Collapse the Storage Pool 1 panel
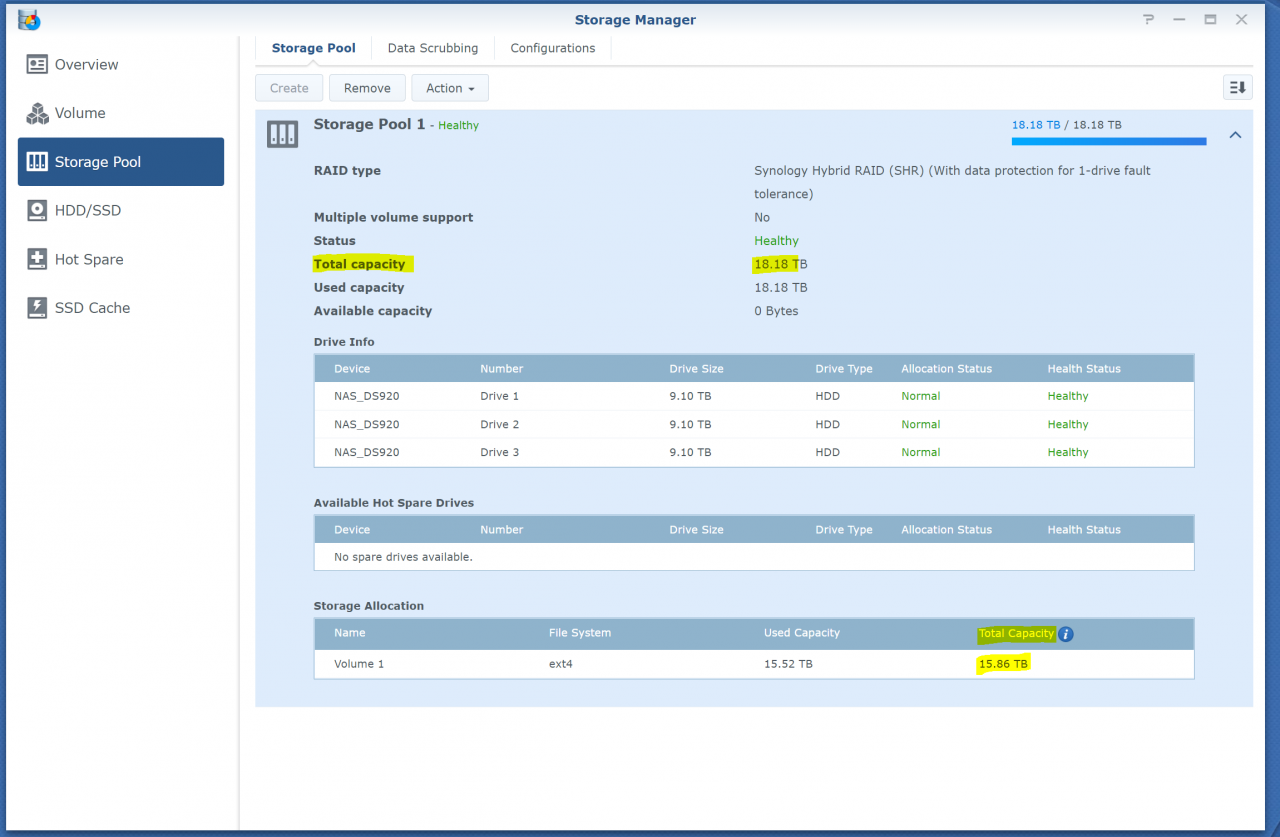Screen dimensions: 1280x837 coord(1235,135)
